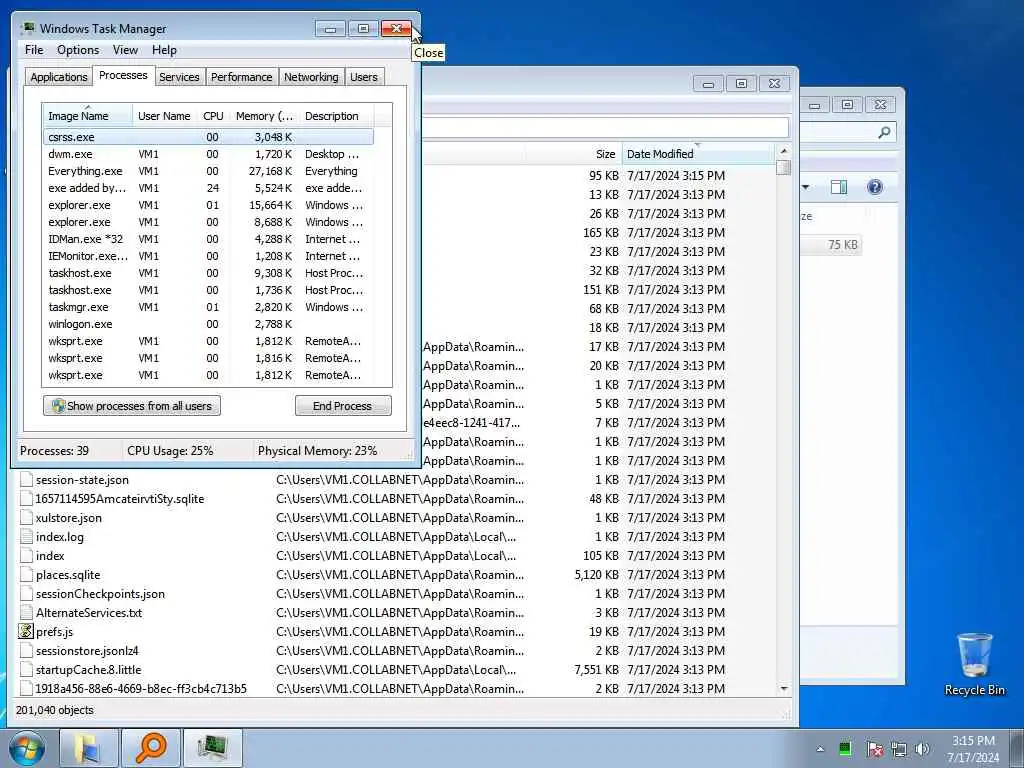The image size is (1024, 768).
Task: Click the search magnifier in the back window
Action: pos(884,133)
